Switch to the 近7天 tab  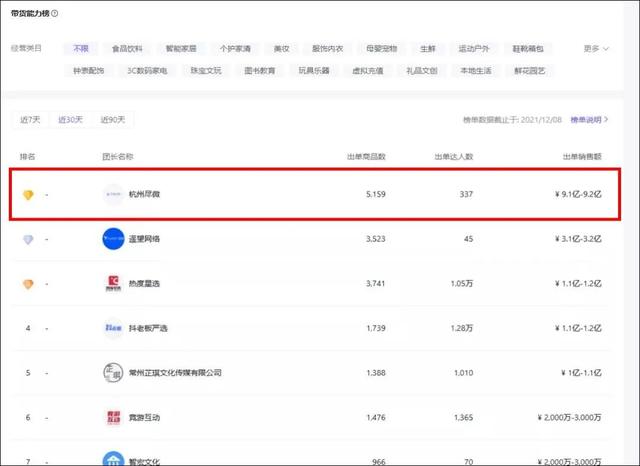[x=30, y=120]
